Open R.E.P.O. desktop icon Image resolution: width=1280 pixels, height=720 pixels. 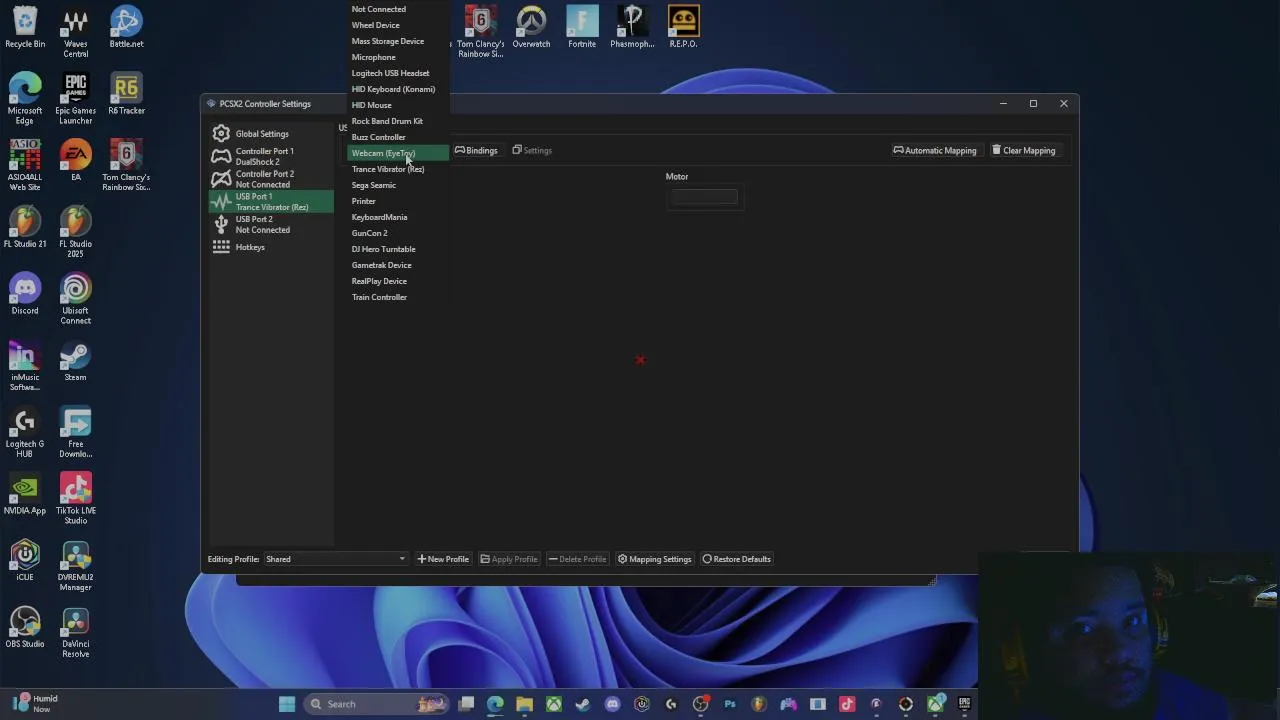683,28
